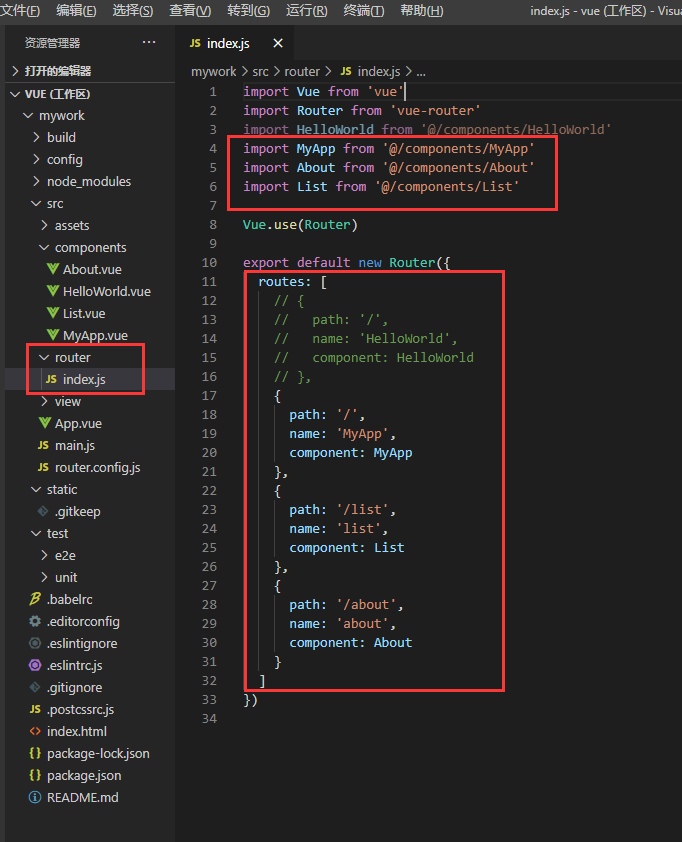Open package.json file name in the tree
This screenshot has height=842, width=682.
tap(84, 775)
